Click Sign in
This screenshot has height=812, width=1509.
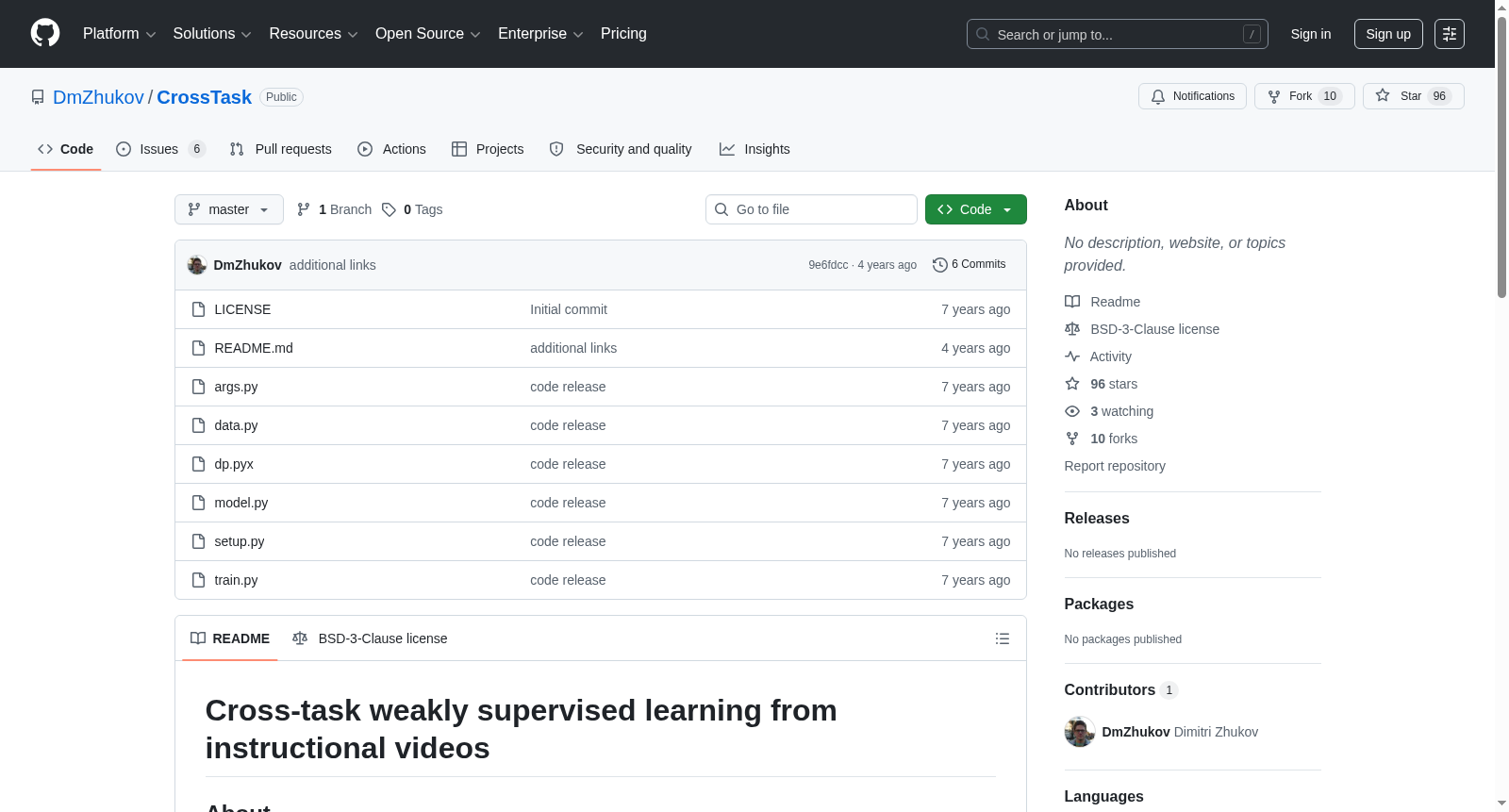[x=1311, y=34]
